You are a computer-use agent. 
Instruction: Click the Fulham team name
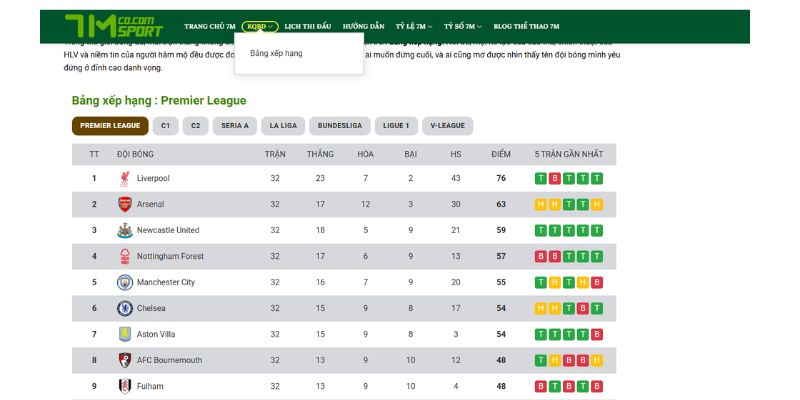point(150,386)
